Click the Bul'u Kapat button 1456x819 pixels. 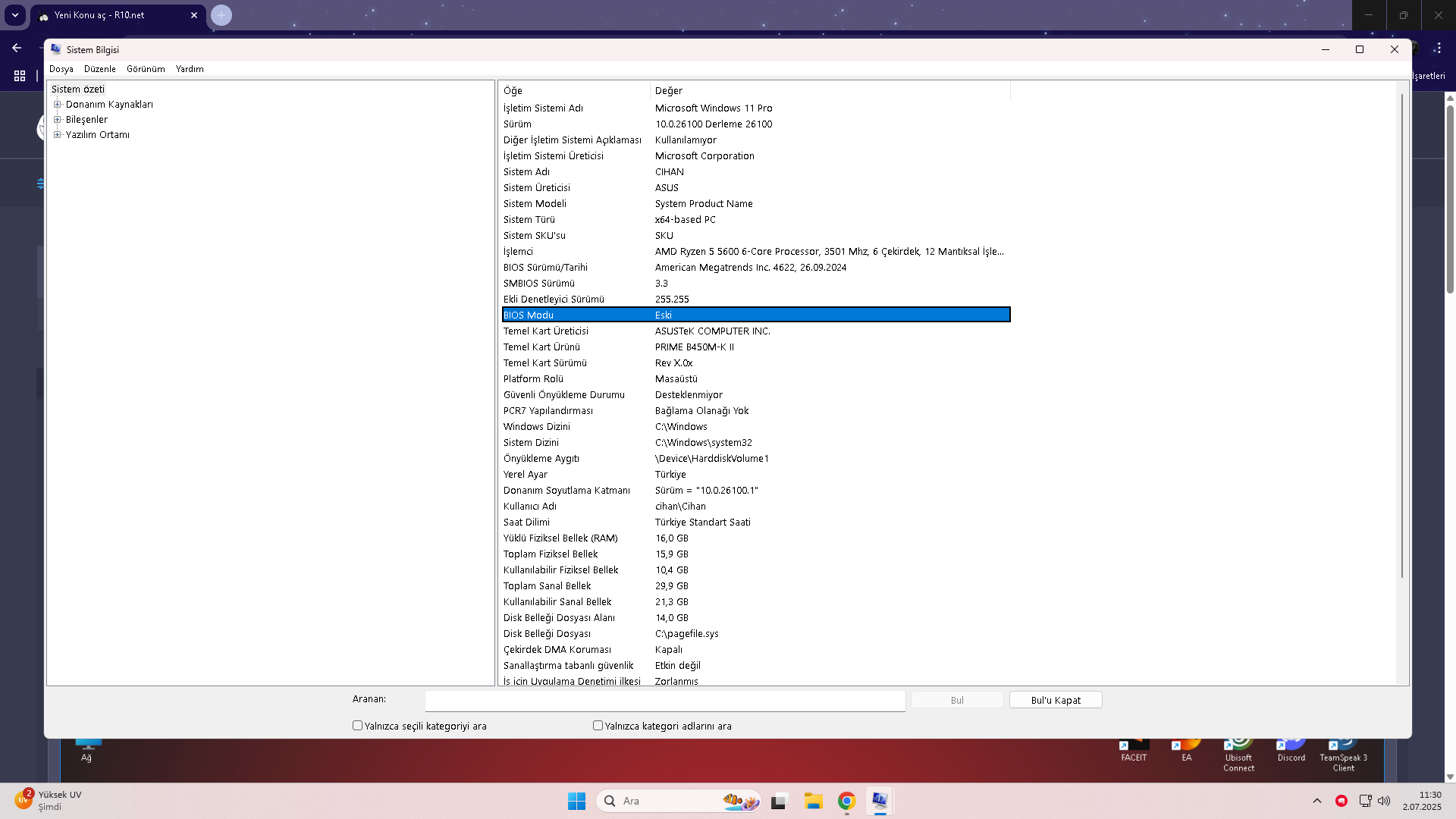tap(1056, 700)
